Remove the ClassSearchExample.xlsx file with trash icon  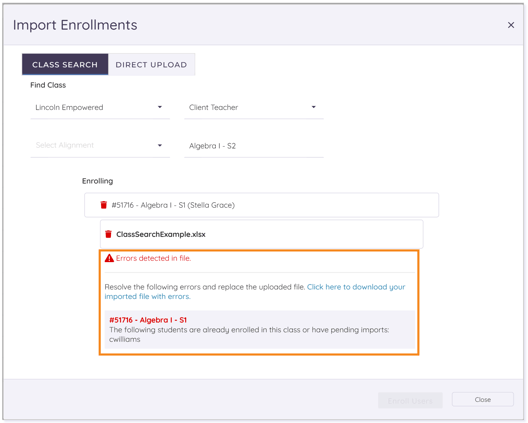click(108, 234)
